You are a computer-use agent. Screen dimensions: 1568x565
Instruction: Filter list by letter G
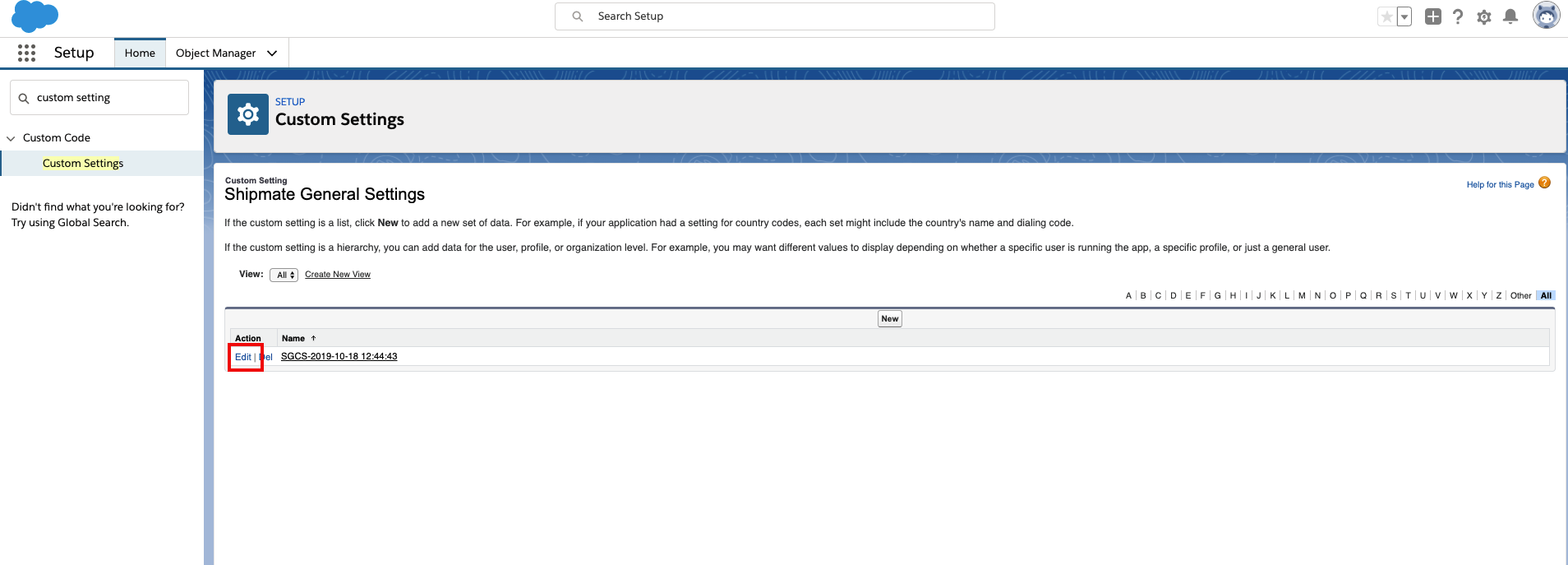1218,296
